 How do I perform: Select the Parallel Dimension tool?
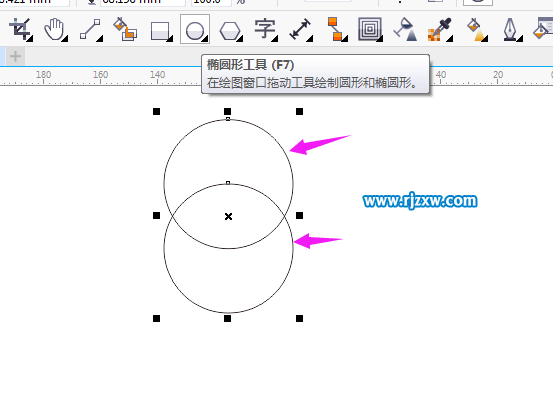coord(300,29)
